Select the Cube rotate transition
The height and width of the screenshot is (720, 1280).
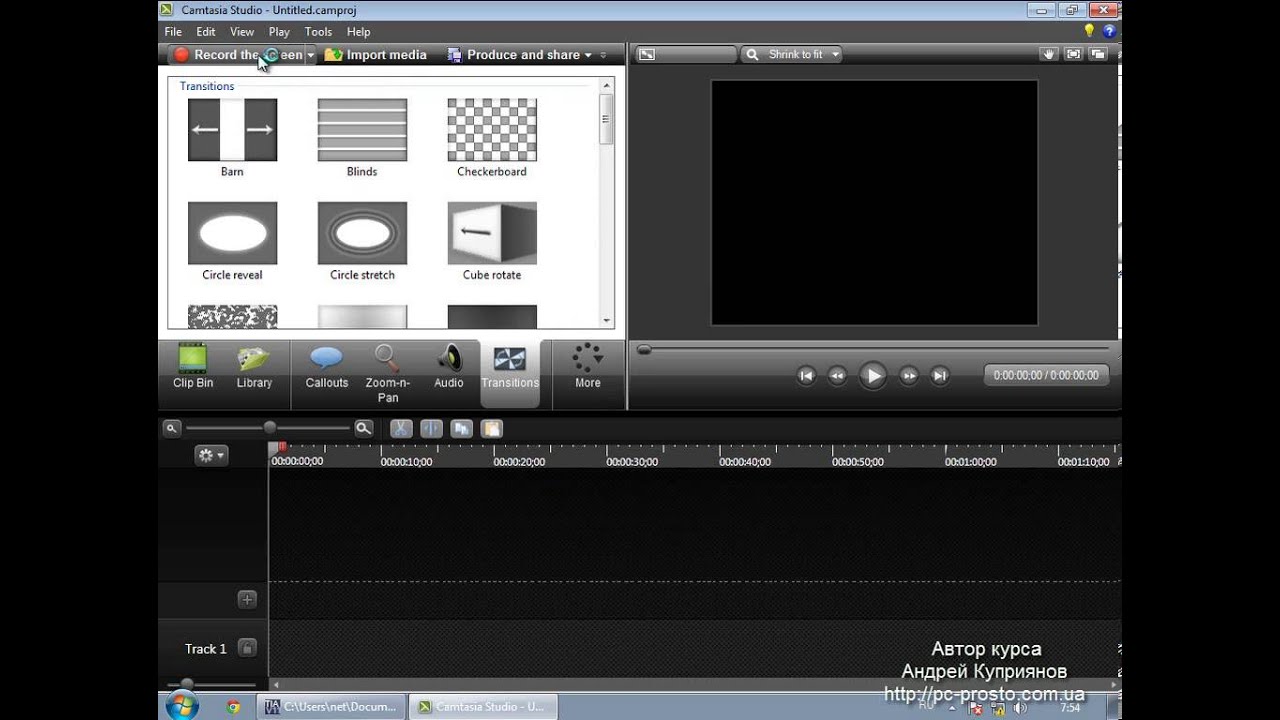coord(492,233)
